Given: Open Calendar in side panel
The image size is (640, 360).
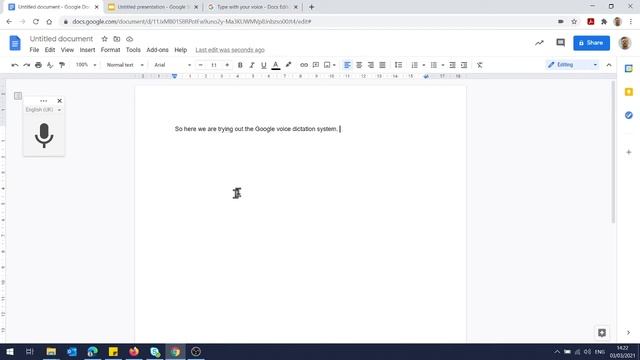Looking at the screenshot, I should coord(629,69).
